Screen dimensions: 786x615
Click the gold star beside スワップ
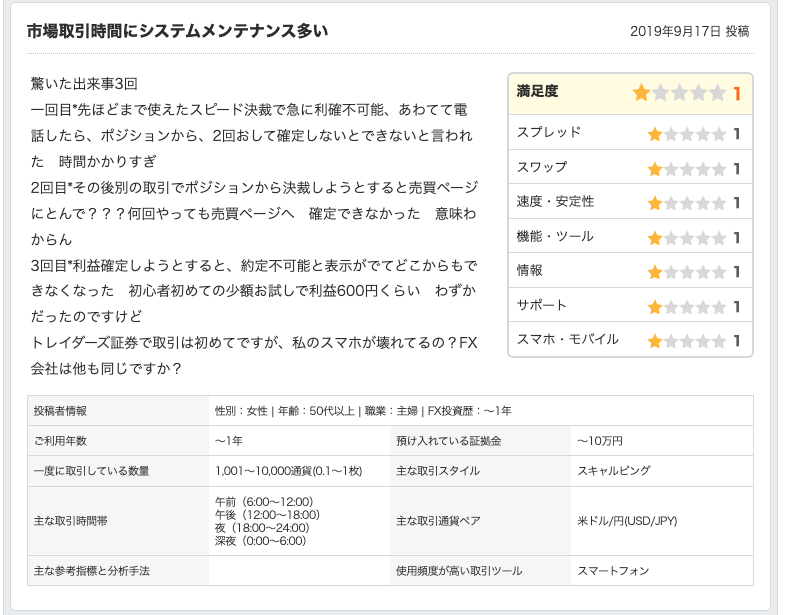(655, 168)
